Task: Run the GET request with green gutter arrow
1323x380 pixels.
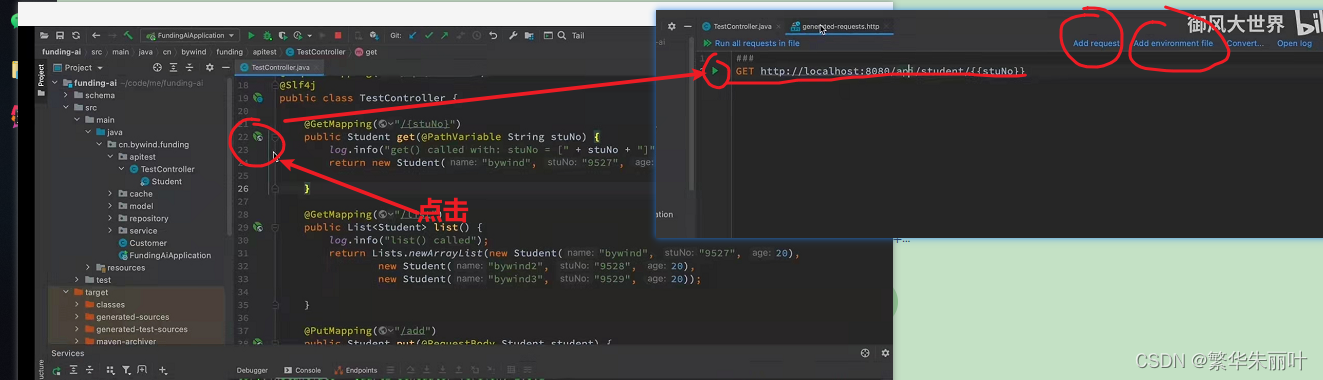Action: (x=714, y=71)
